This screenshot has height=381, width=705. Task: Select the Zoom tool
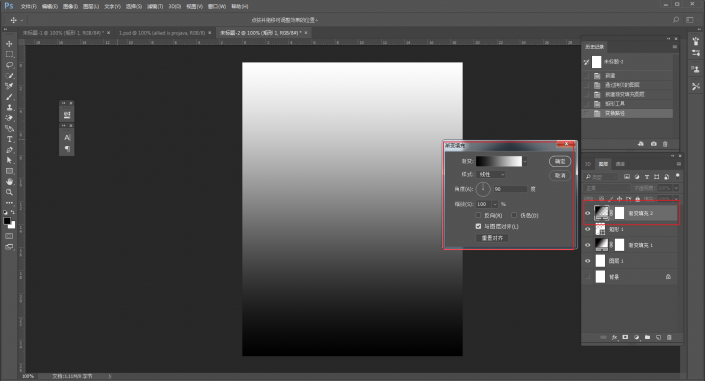(x=9, y=192)
